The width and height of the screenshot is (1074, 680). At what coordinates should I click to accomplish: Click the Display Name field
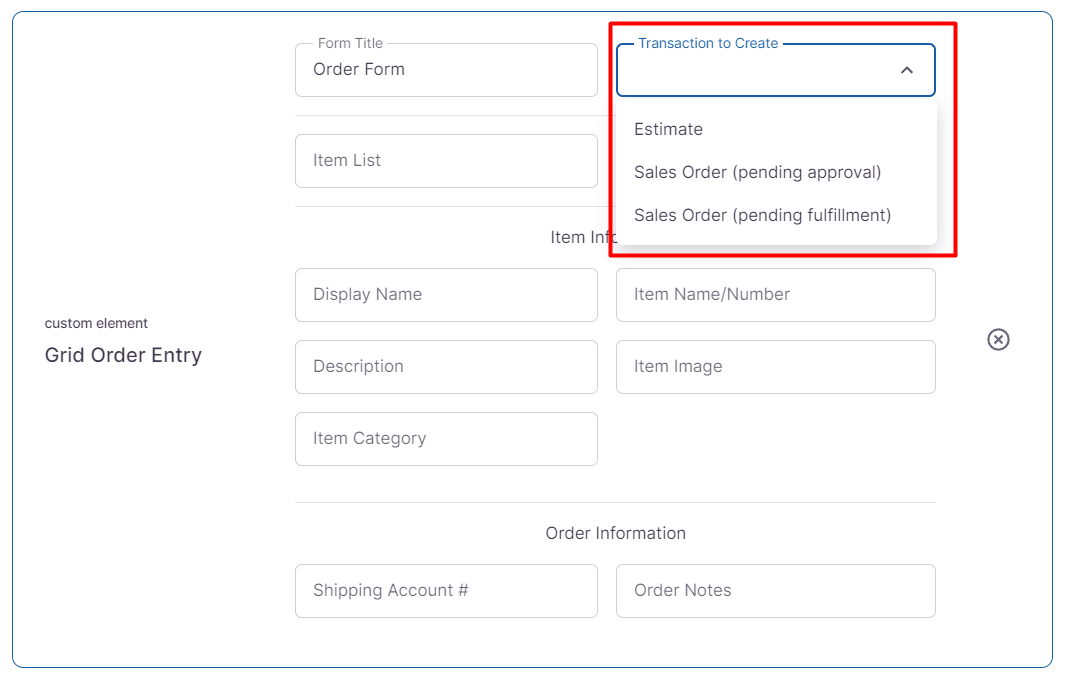[x=446, y=295]
